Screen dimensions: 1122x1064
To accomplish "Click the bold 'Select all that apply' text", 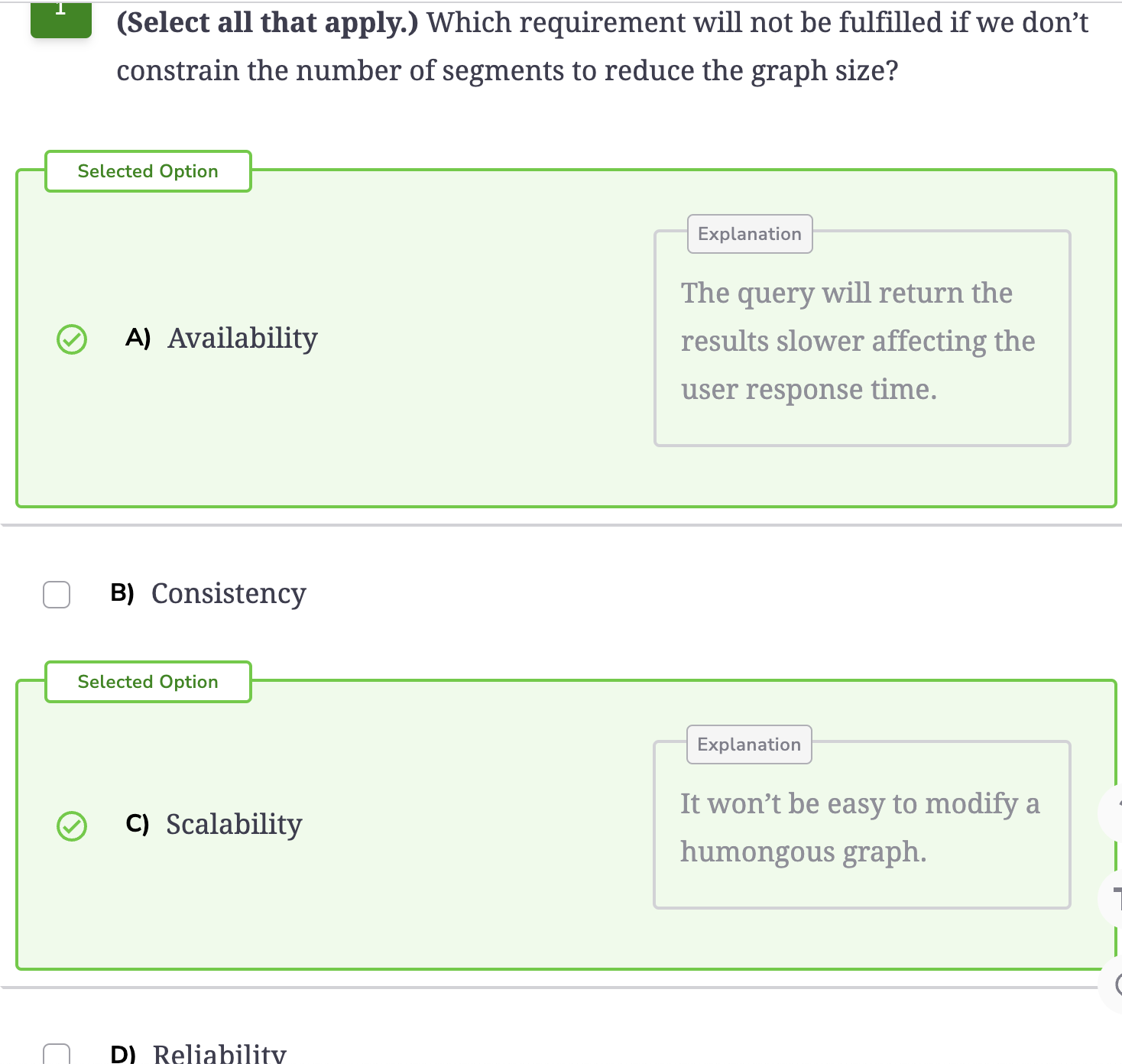I will pos(268,22).
